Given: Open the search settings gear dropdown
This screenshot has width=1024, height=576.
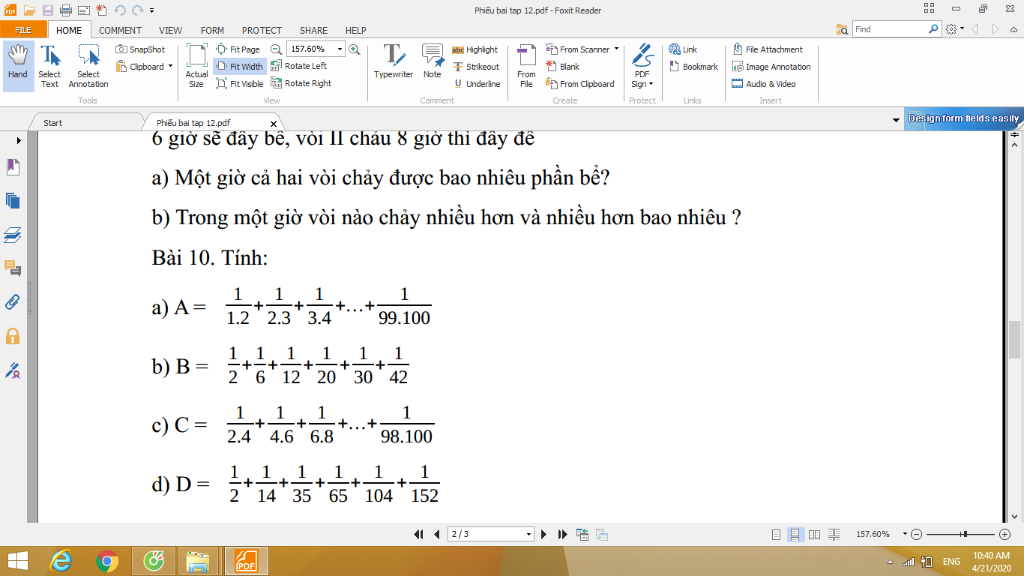Looking at the screenshot, I should point(955,29).
